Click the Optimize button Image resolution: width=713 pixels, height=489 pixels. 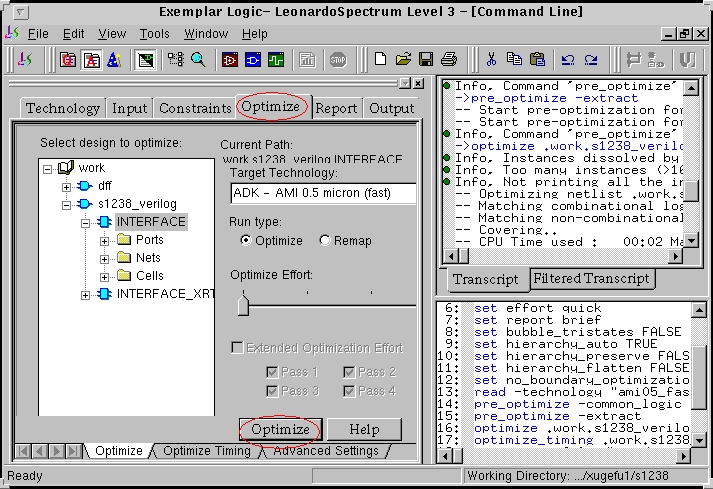[280, 429]
